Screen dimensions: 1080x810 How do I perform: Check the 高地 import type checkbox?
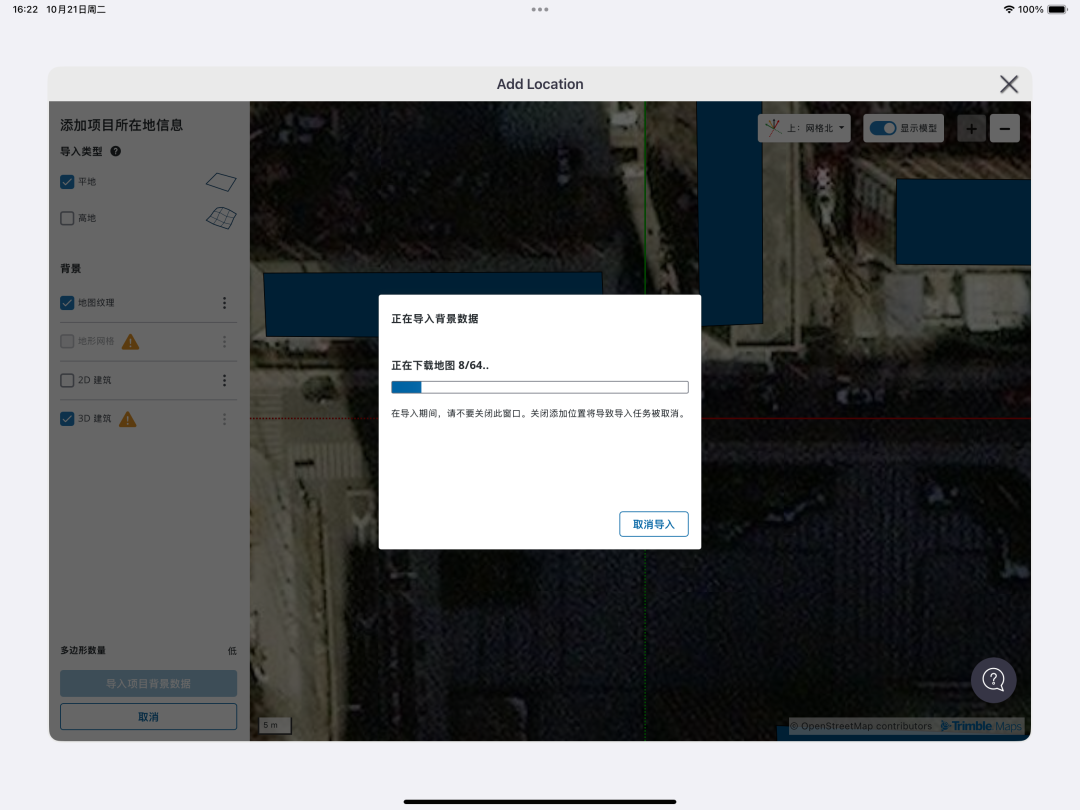pyautogui.click(x=68, y=218)
